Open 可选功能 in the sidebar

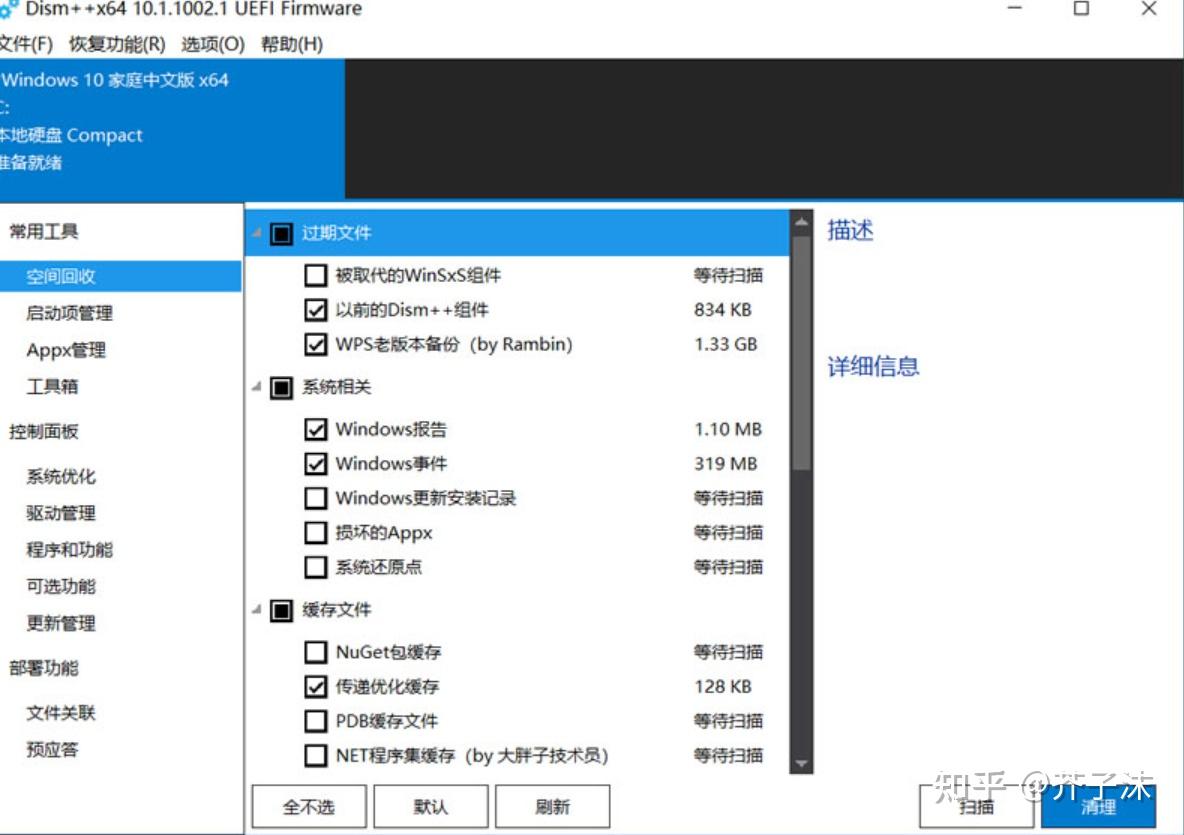pos(61,587)
